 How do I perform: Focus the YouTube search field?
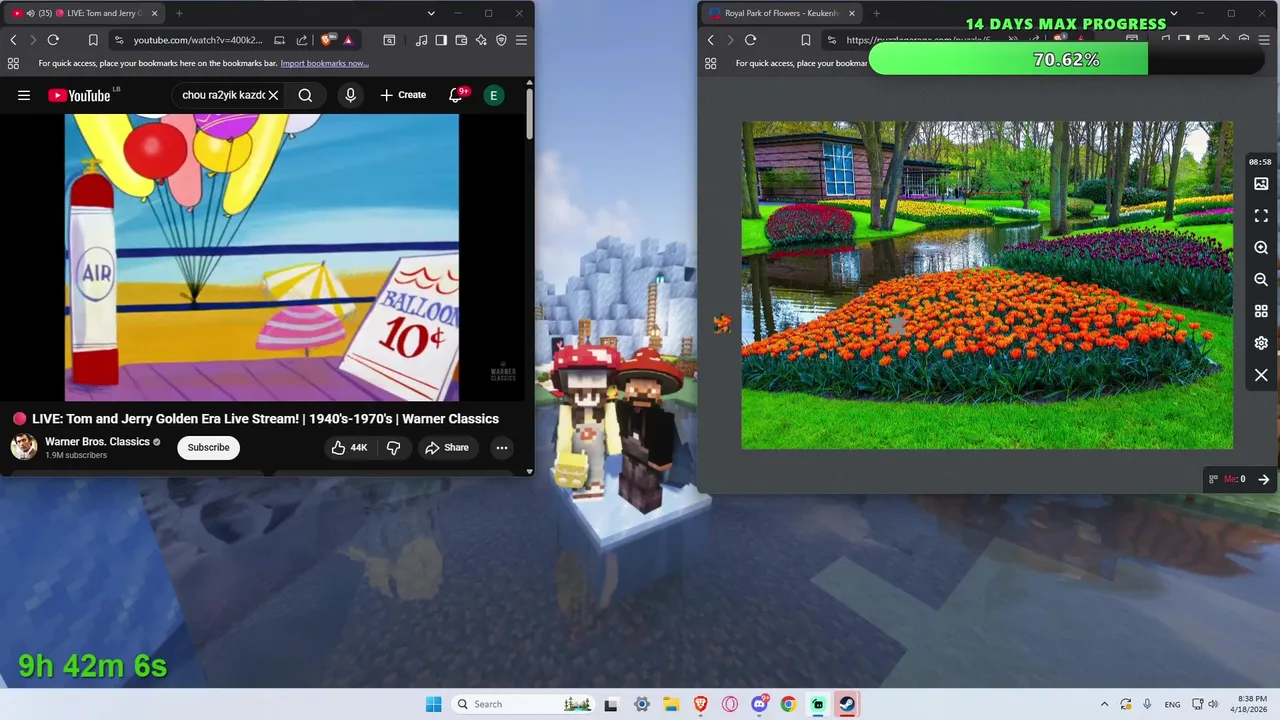(x=222, y=95)
